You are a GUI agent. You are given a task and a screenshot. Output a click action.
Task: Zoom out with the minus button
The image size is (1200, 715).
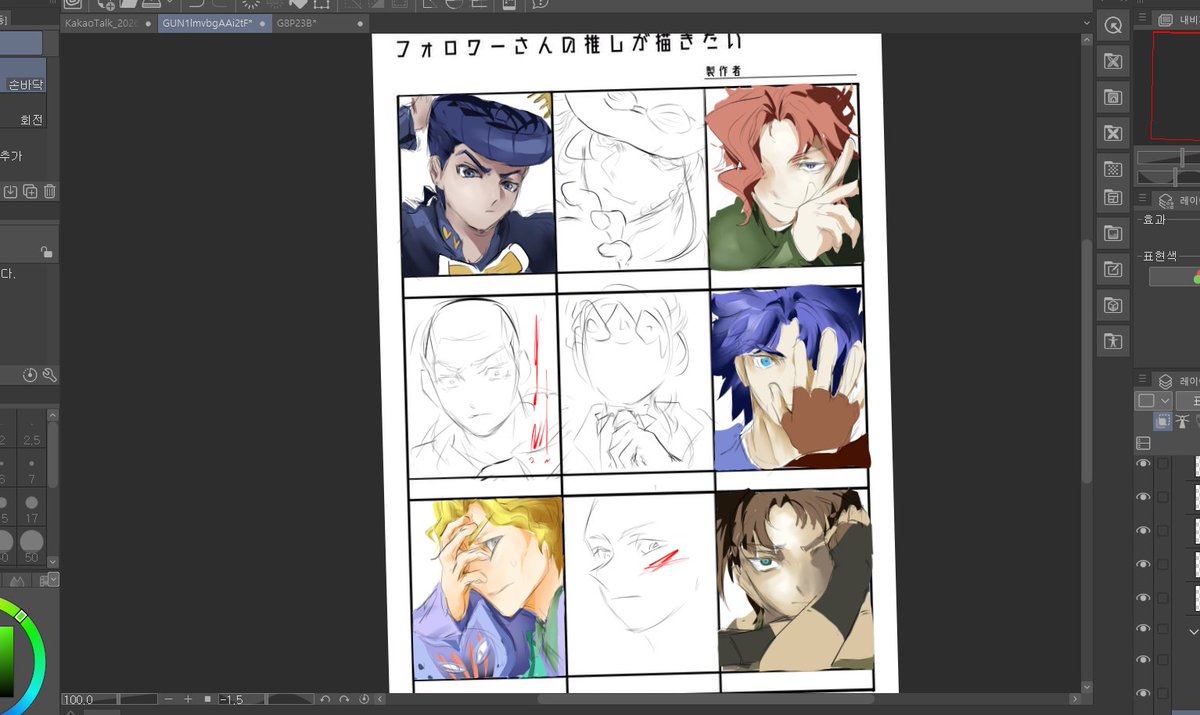[167, 699]
